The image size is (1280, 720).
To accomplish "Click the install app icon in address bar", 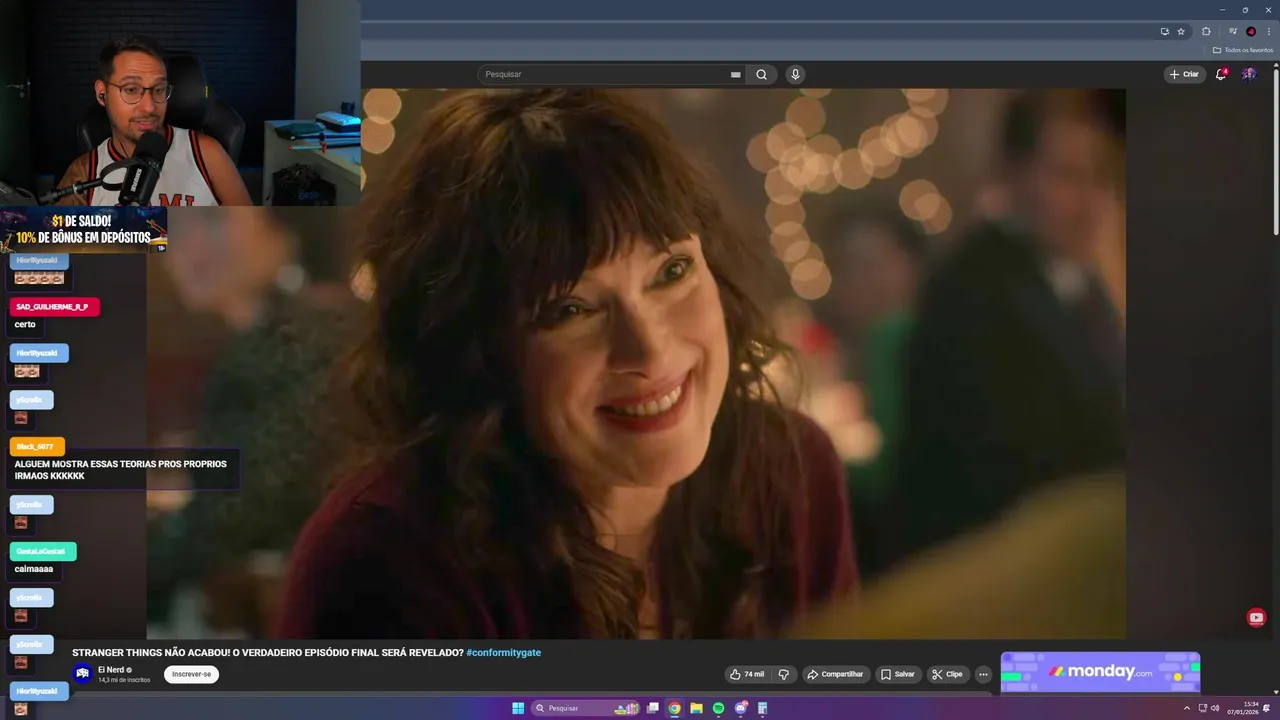I will [1164, 31].
